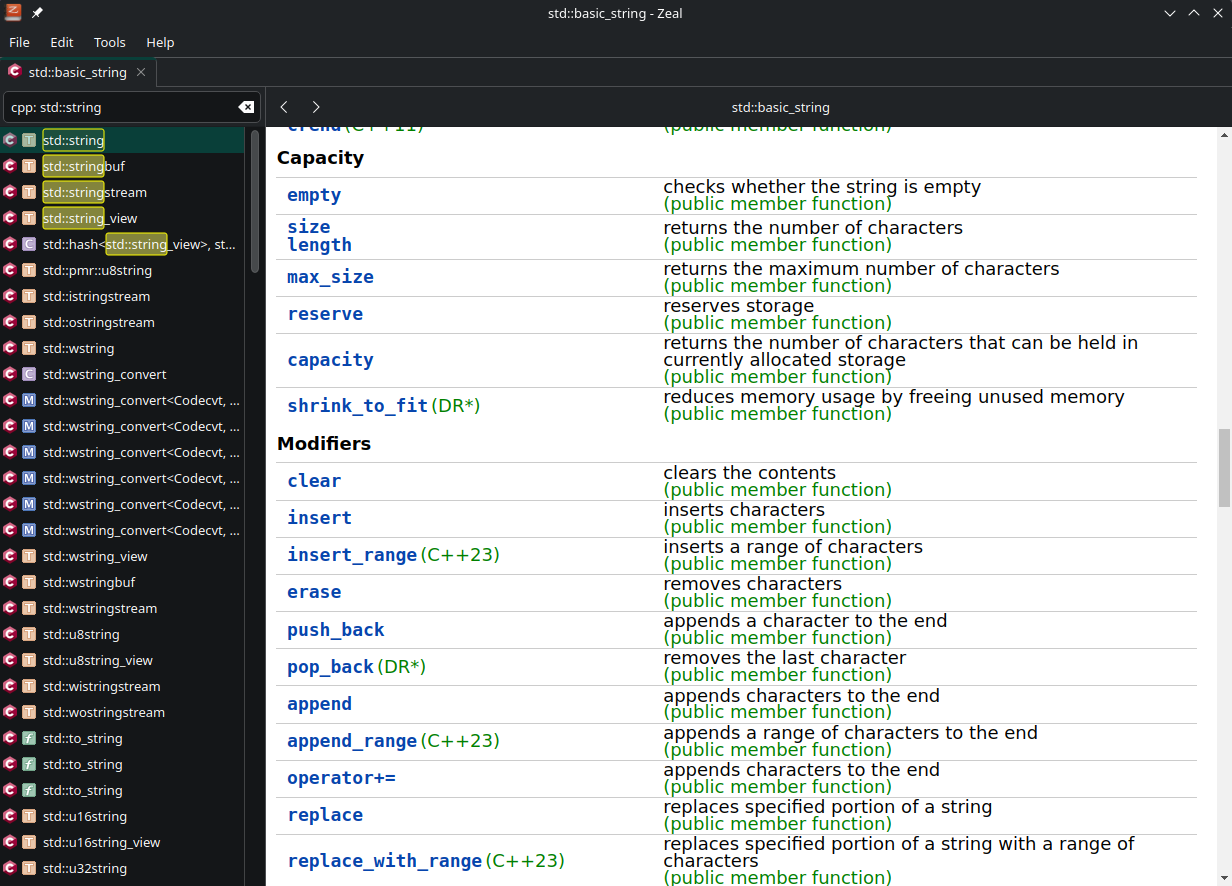The width and height of the screenshot is (1232, 886).
Task: Open the Edit menu
Action: tap(61, 42)
